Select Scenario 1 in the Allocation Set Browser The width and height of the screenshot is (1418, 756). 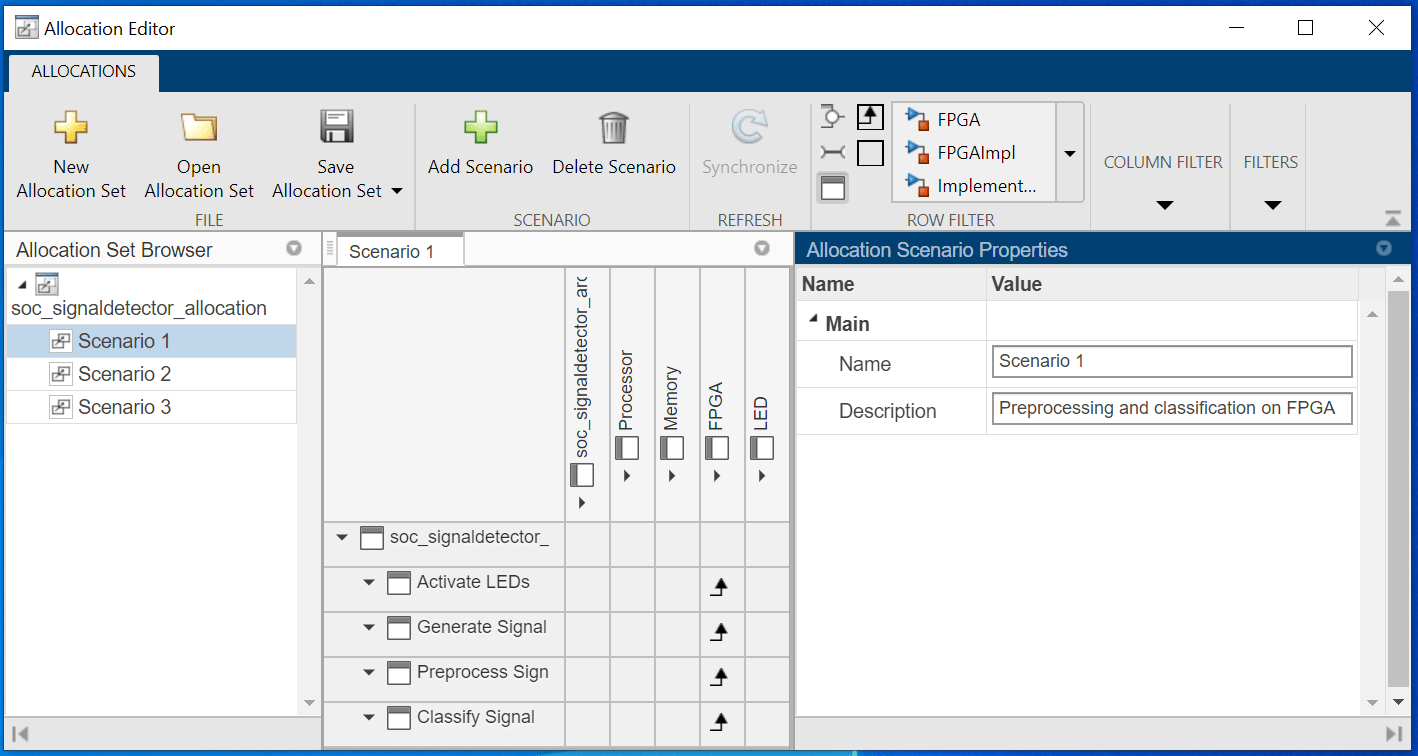pyautogui.click(x=152, y=341)
